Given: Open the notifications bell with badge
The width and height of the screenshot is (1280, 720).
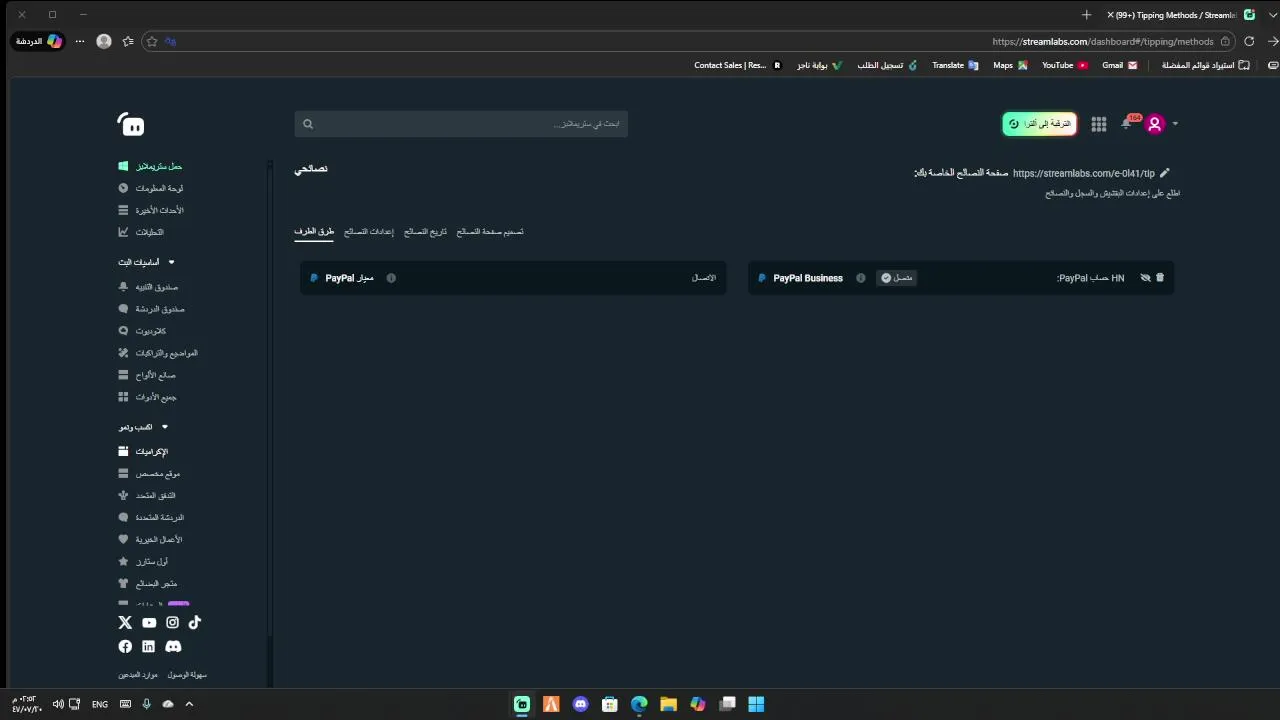Looking at the screenshot, I should (x=1128, y=123).
